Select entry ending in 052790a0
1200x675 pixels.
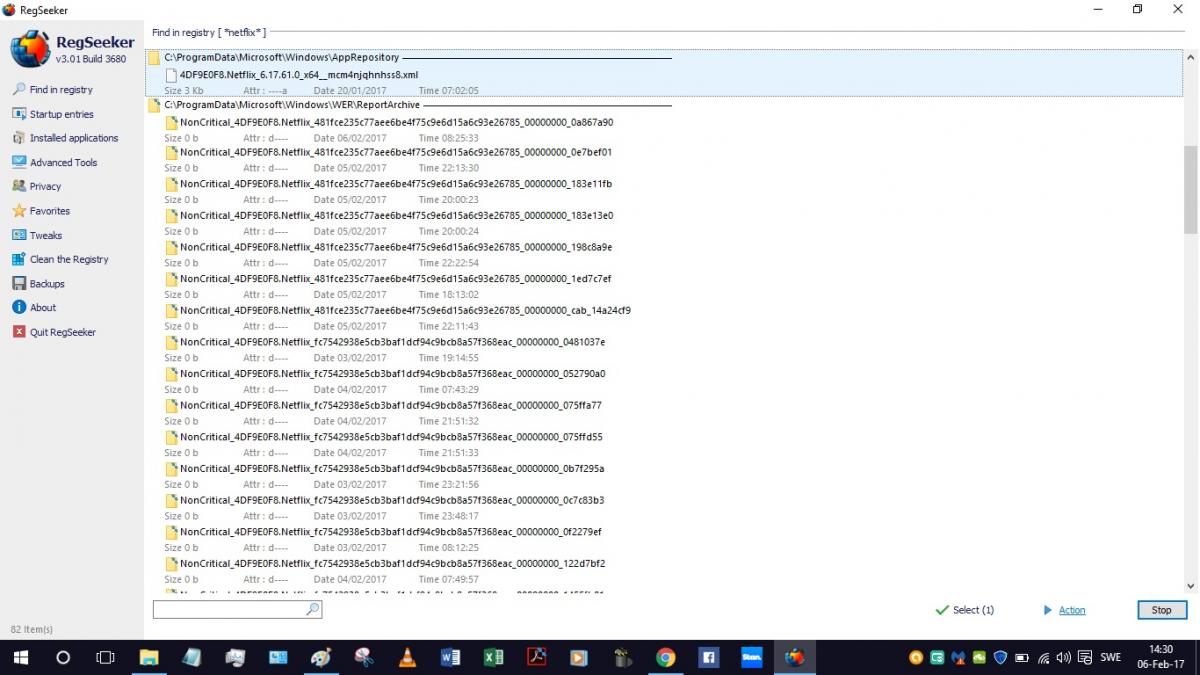pyautogui.click(x=392, y=374)
